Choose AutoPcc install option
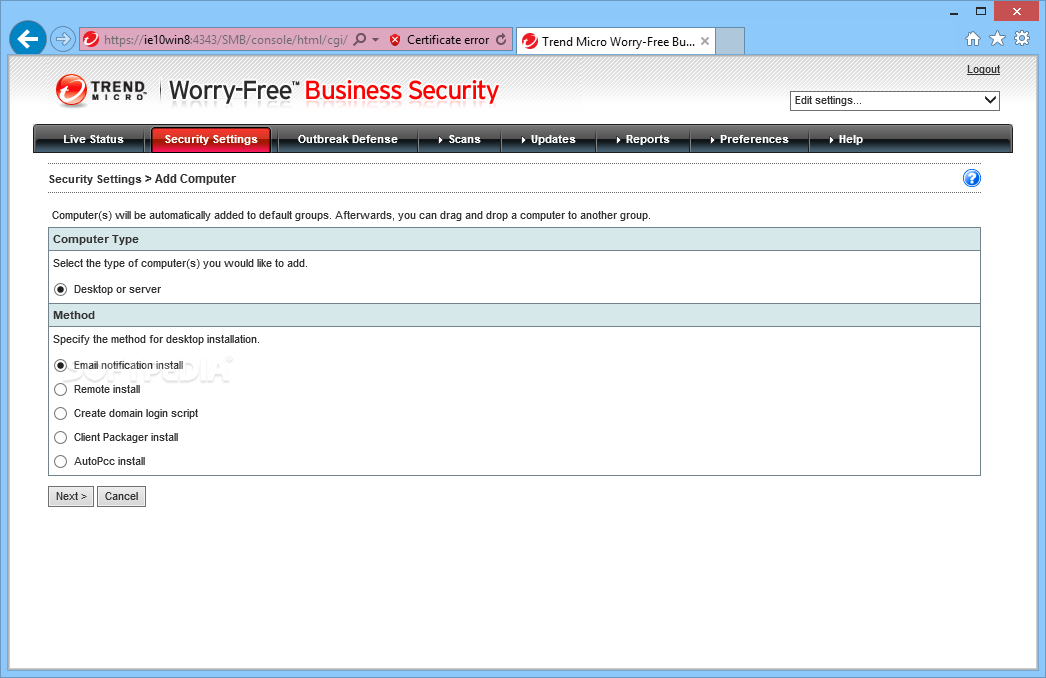The height and width of the screenshot is (678, 1046). click(61, 462)
